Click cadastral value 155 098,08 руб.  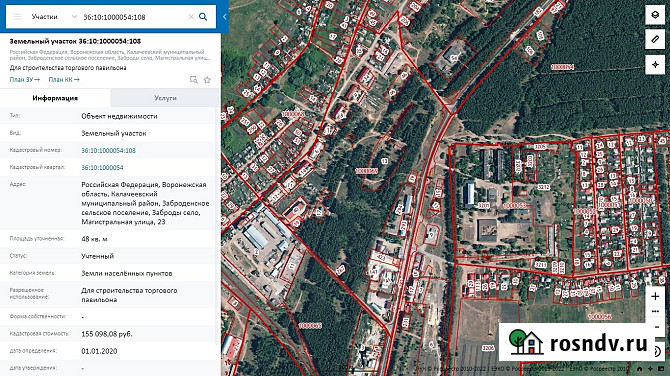pos(107,334)
